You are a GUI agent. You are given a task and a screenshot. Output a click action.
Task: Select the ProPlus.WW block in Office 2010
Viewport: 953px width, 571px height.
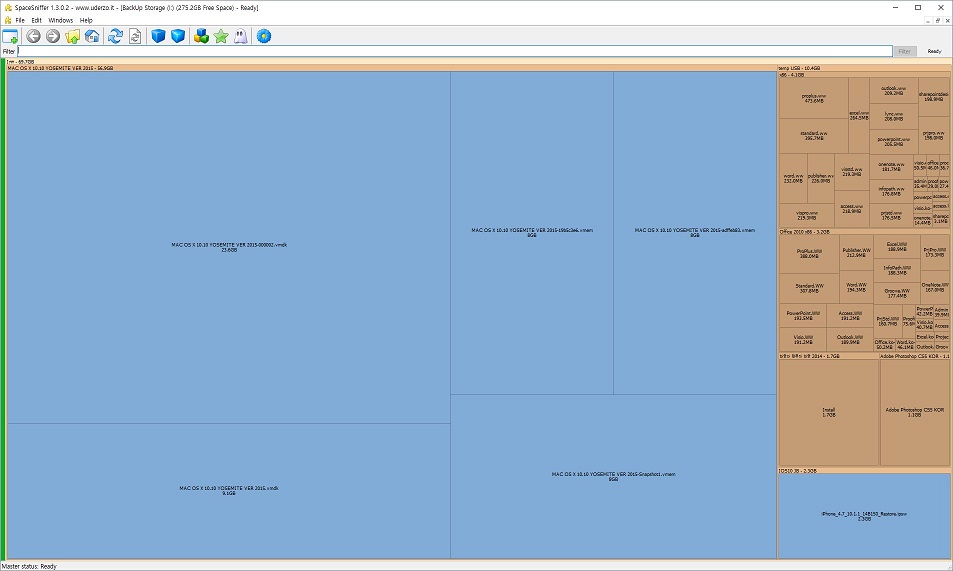point(809,254)
